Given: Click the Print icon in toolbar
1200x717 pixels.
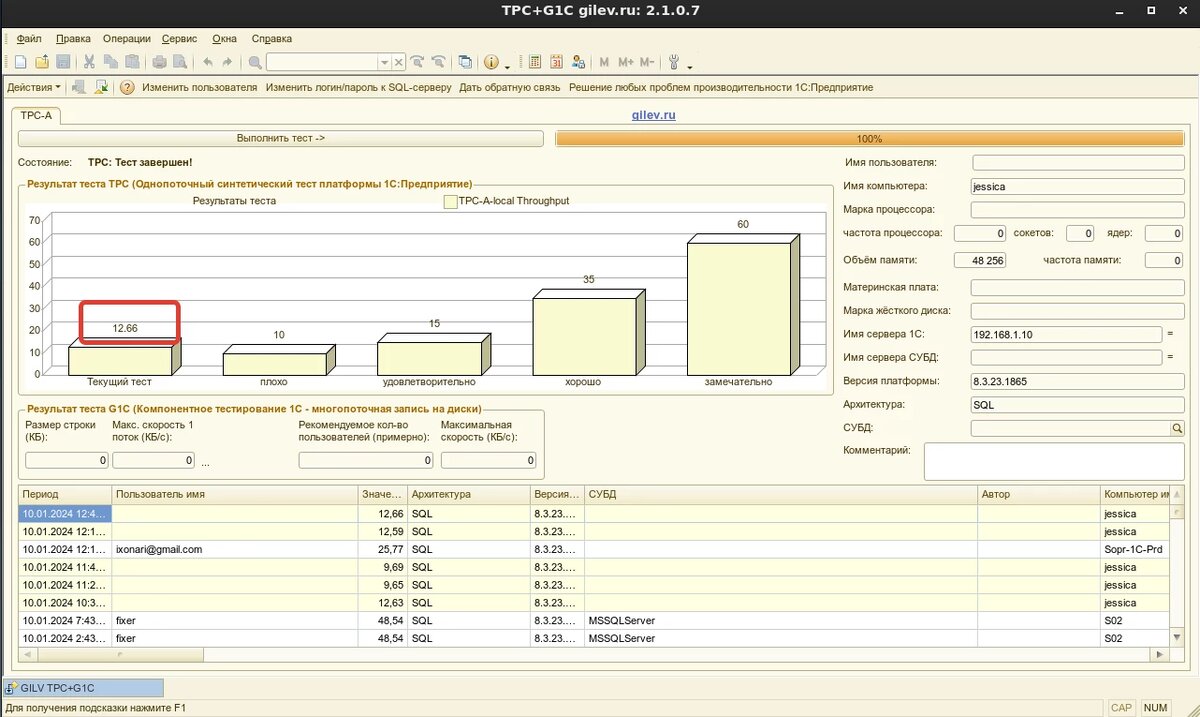Looking at the screenshot, I should pyautogui.click(x=159, y=62).
